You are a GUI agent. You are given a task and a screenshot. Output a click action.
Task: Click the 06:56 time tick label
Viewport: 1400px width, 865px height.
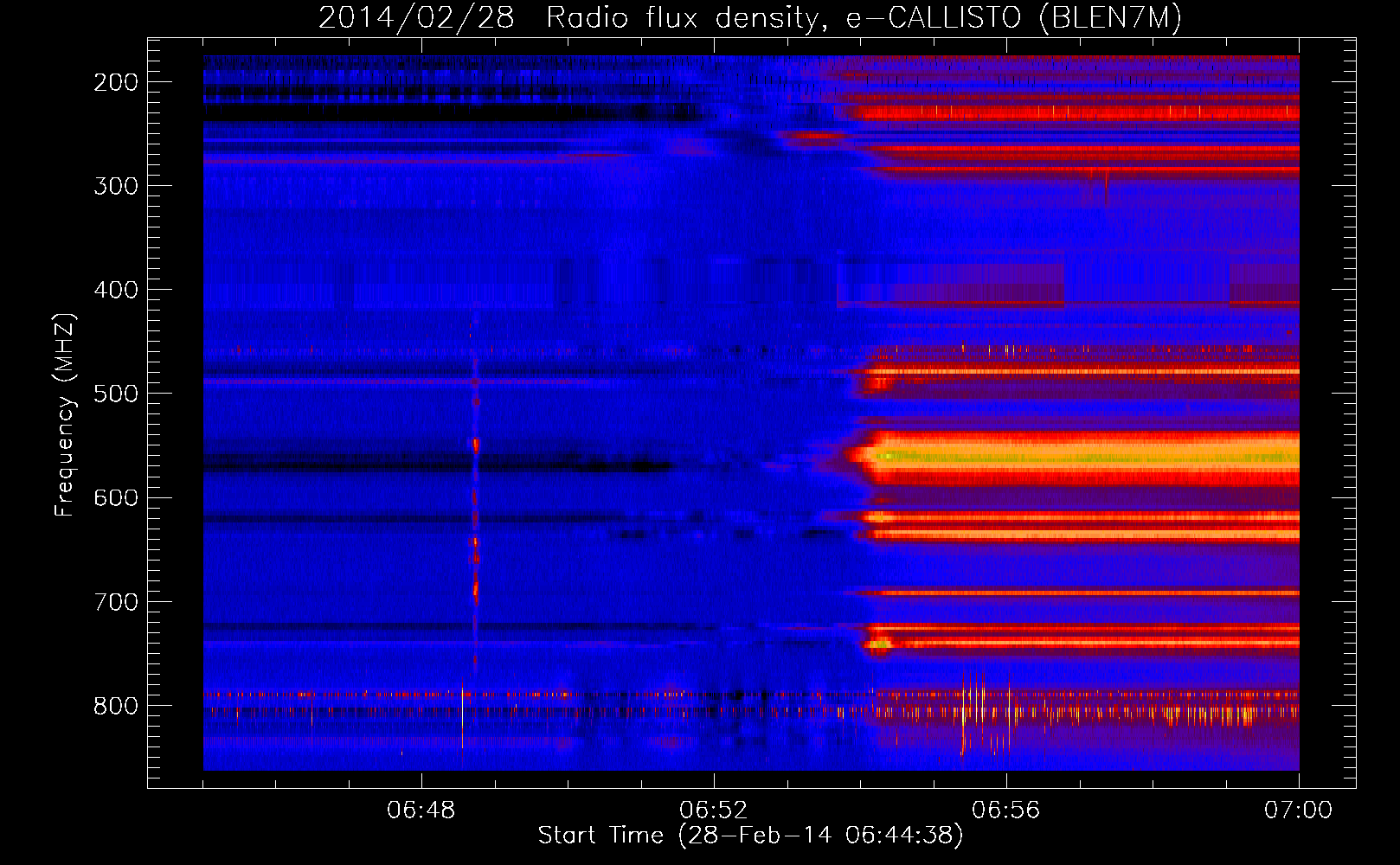[1006, 811]
